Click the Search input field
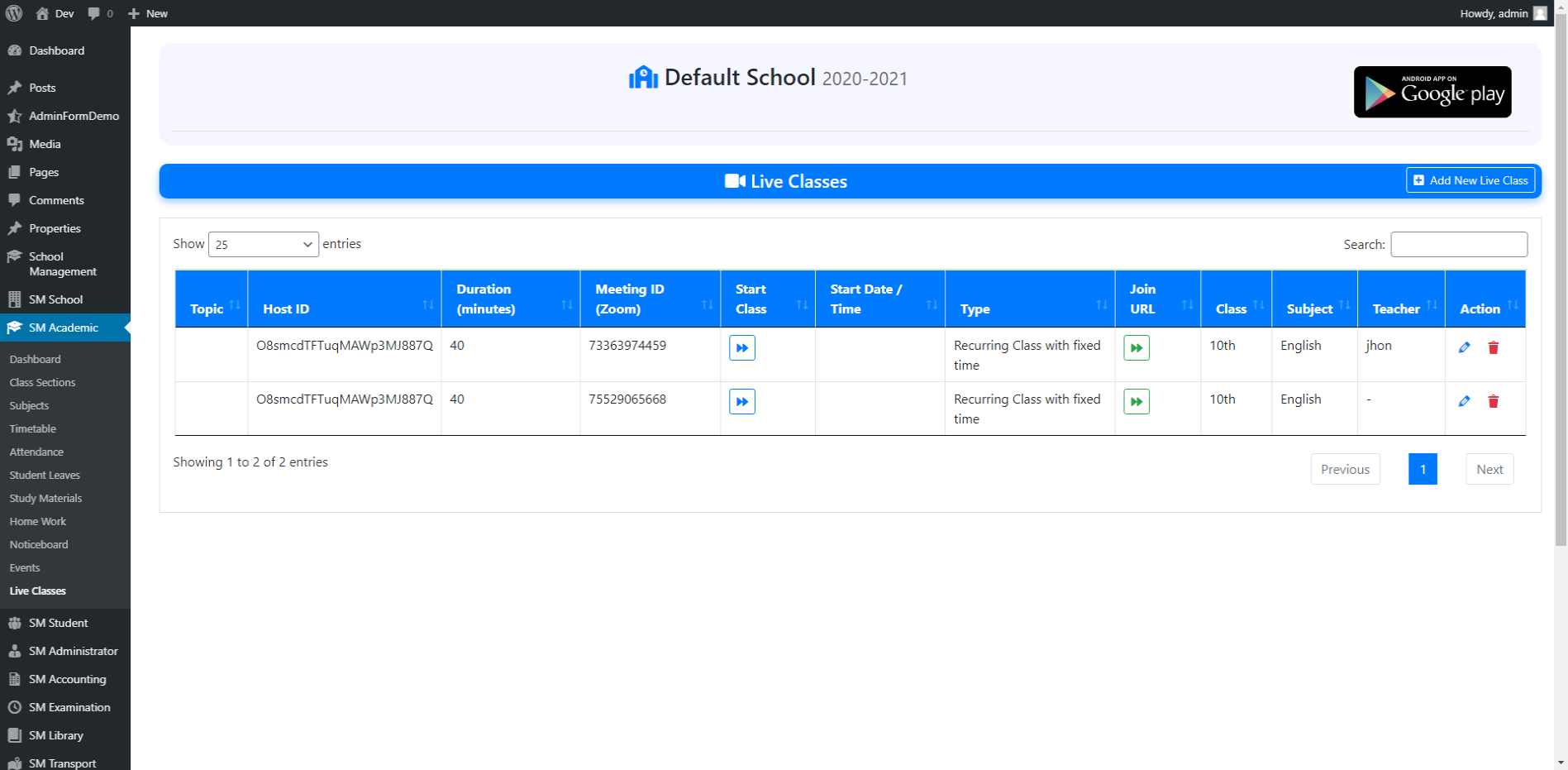The image size is (1568, 770). (1458, 245)
